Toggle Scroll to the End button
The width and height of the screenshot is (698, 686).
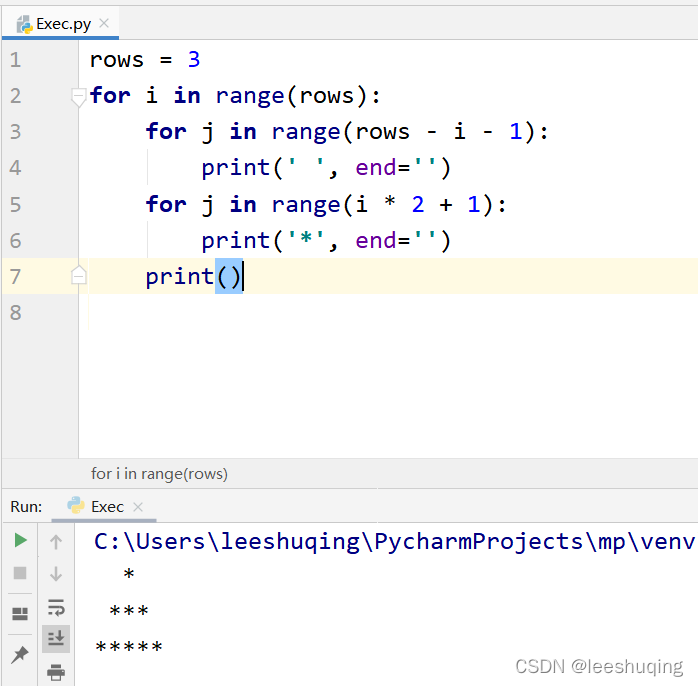tap(56, 639)
